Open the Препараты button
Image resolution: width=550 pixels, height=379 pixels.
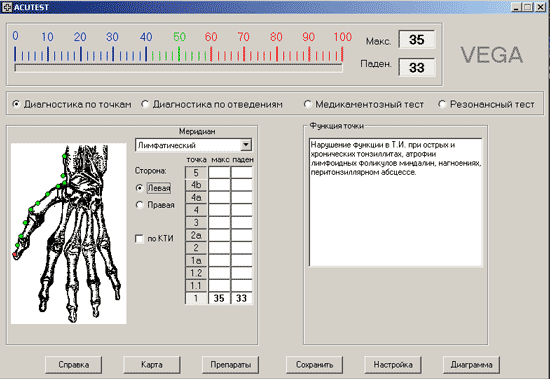[x=230, y=365]
